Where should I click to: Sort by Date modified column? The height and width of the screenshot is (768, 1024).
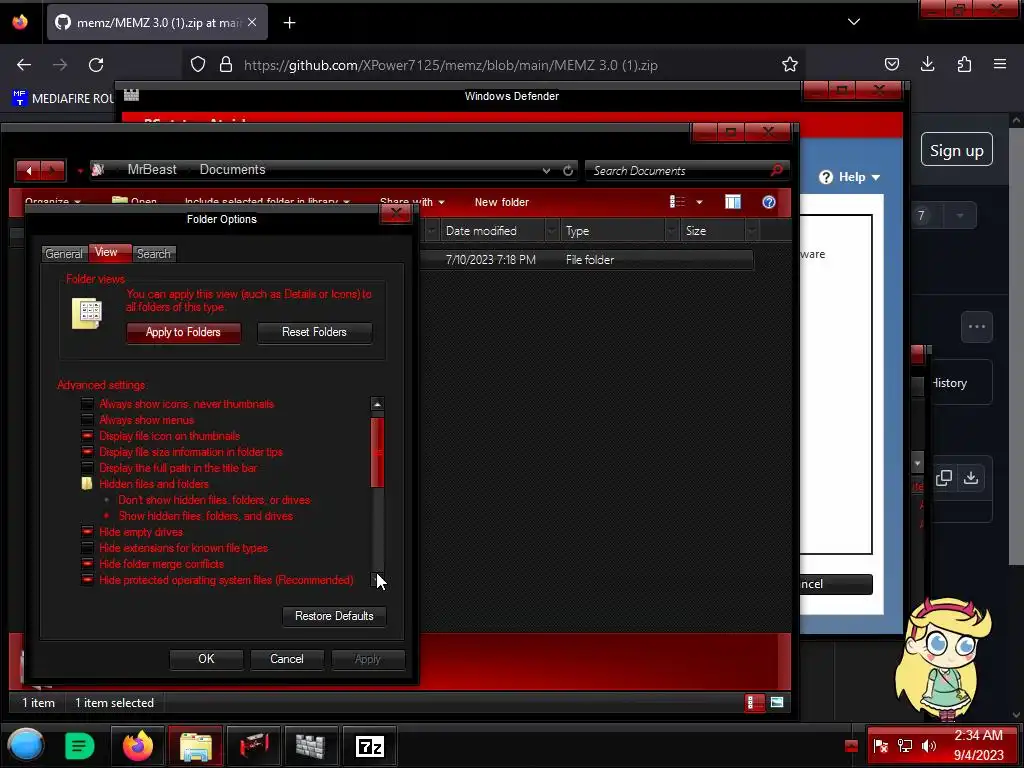(x=493, y=231)
